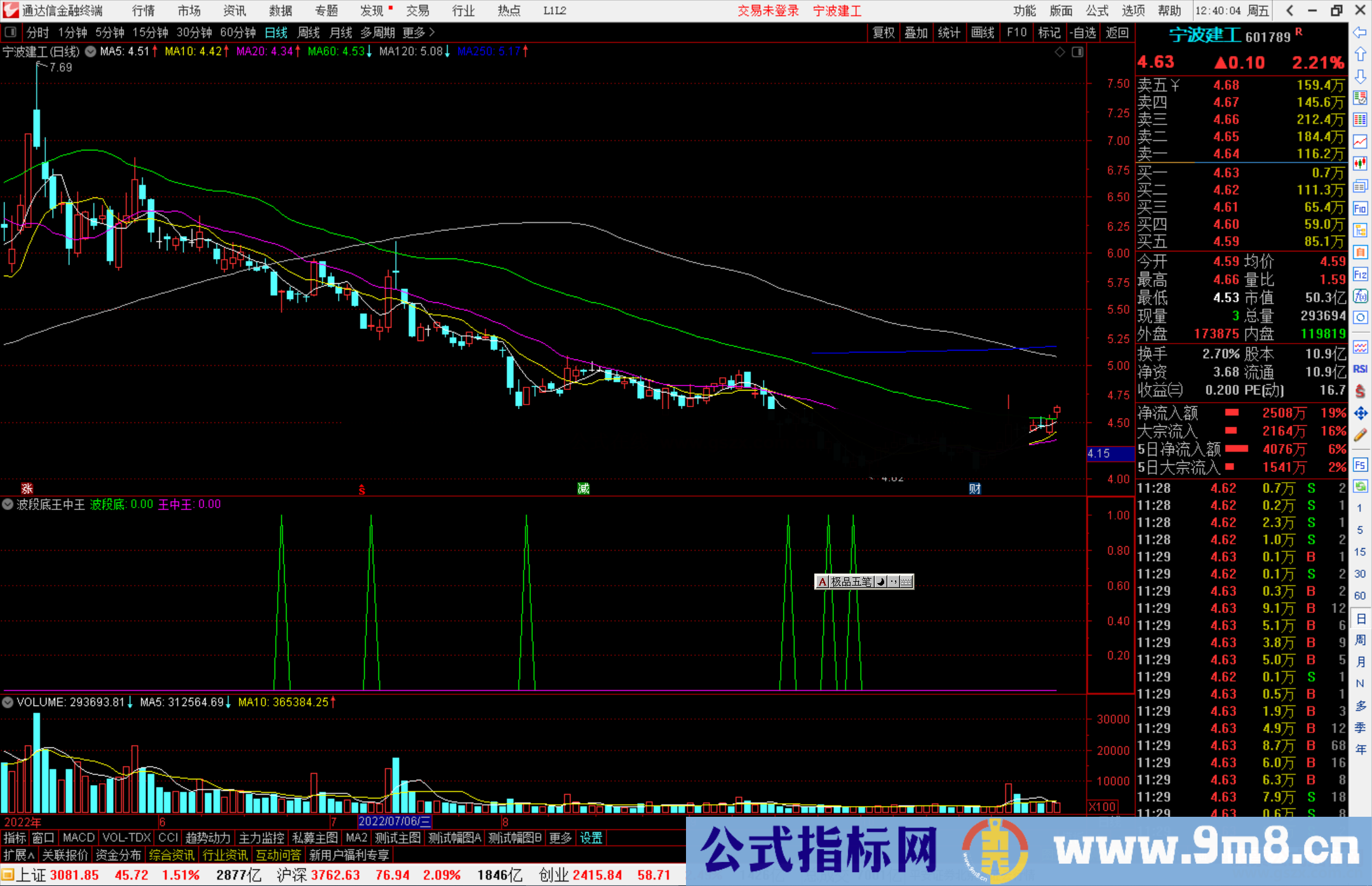Click the 画线 drawing button
This screenshot has width=1372, height=886.
tap(983, 32)
